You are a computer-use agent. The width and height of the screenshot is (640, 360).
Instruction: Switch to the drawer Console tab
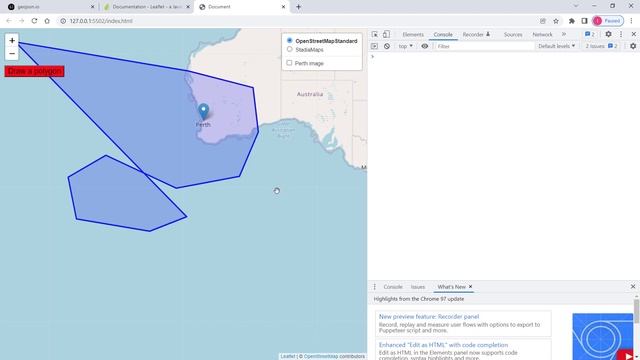click(x=393, y=287)
